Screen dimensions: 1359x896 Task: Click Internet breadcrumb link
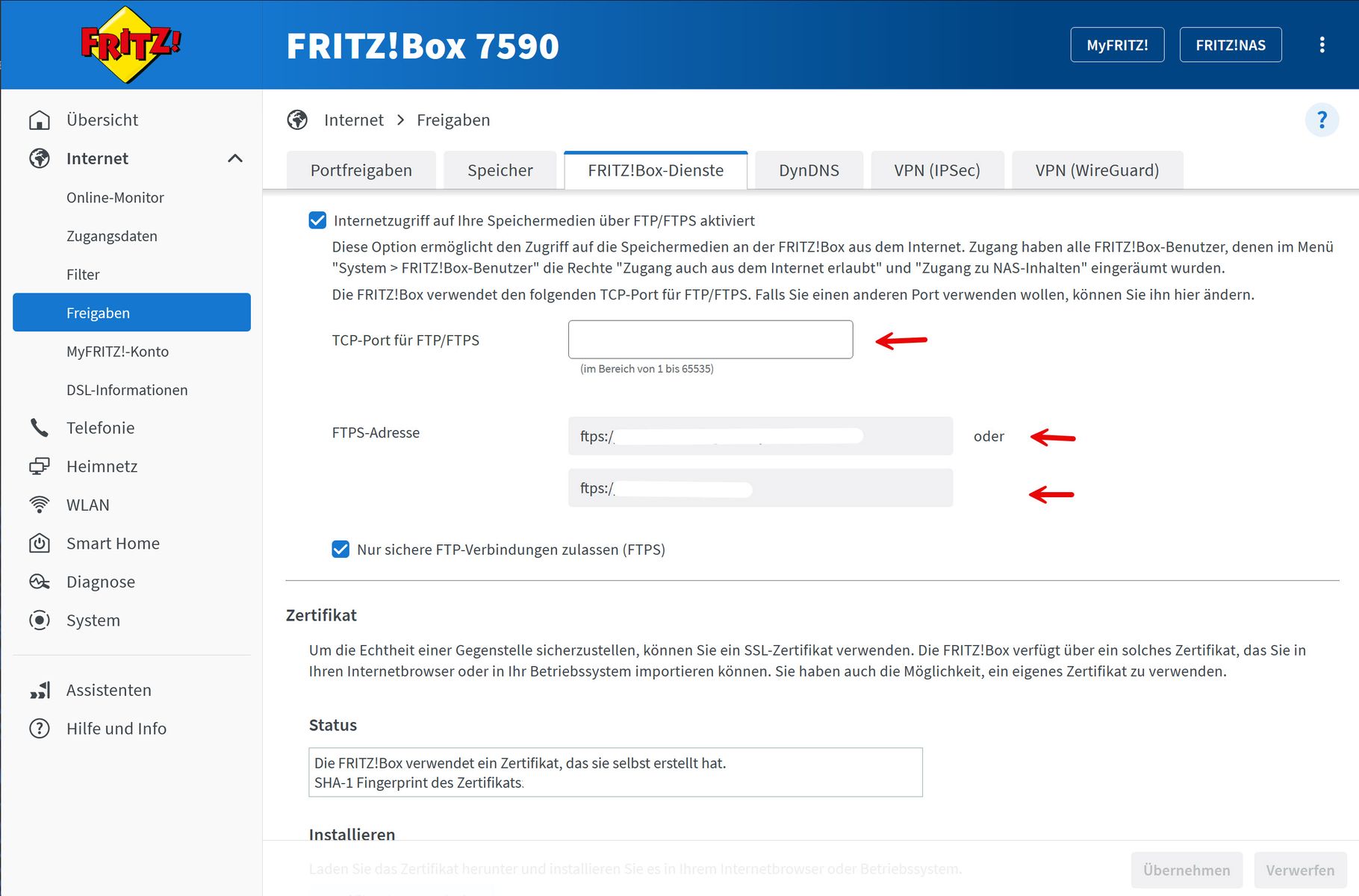pyautogui.click(x=354, y=120)
